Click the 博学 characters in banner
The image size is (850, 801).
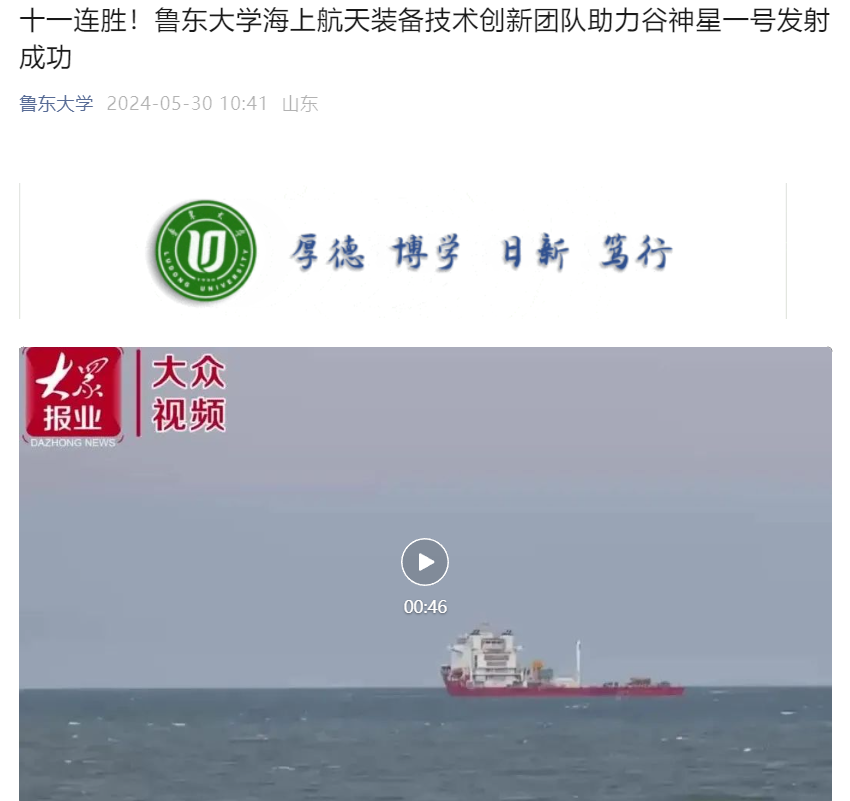[x=427, y=252]
